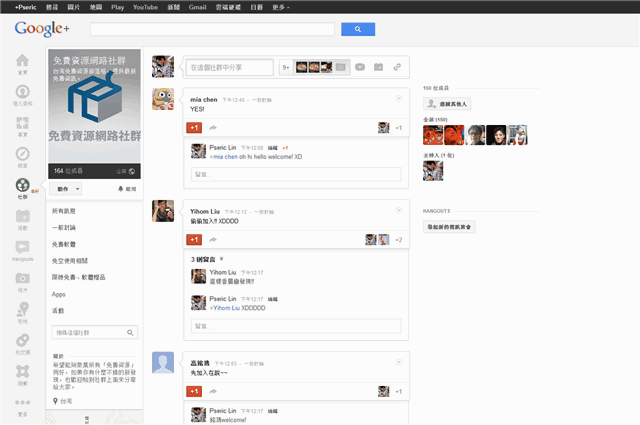
Task: Click +Pseric in the top bar
Action: [x=26, y=7]
